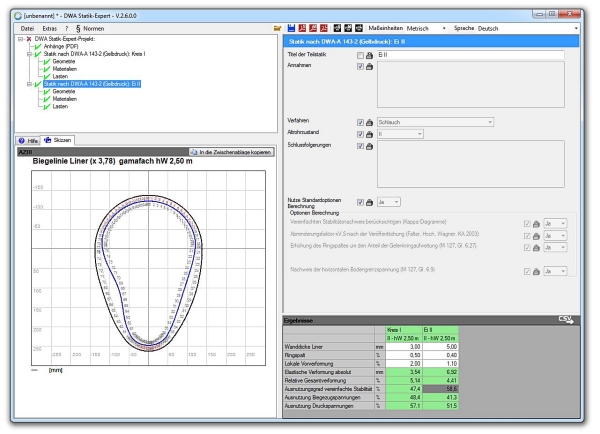Click the blue save disk icon
Viewport: 600px width, 434px height.
[289, 29]
